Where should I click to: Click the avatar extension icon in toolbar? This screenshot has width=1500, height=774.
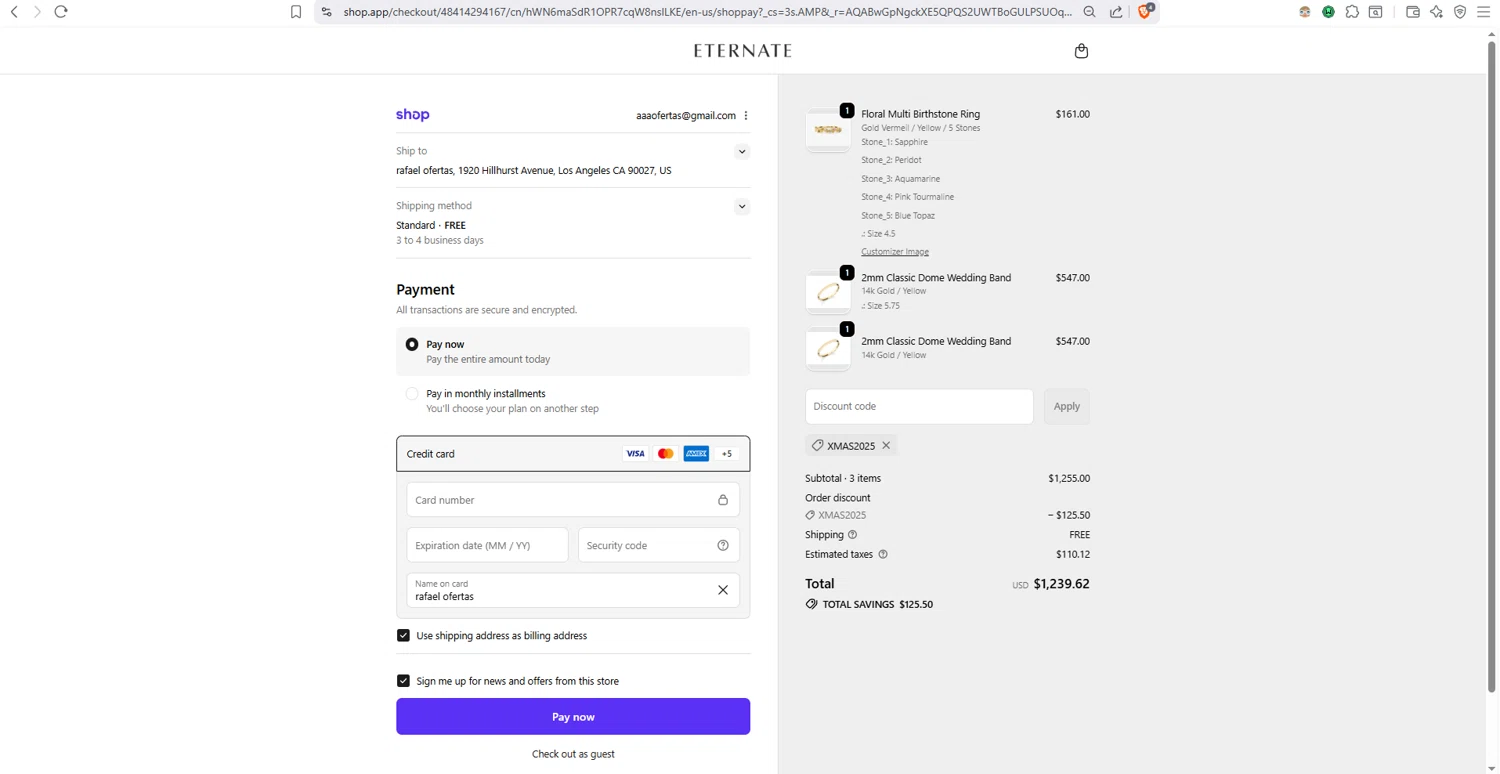click(x=1305, y=12)
